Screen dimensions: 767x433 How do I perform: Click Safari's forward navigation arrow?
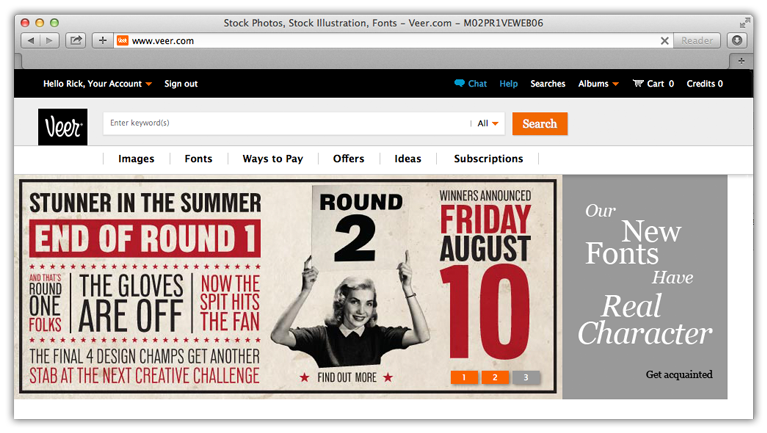(x=49, y=41)
